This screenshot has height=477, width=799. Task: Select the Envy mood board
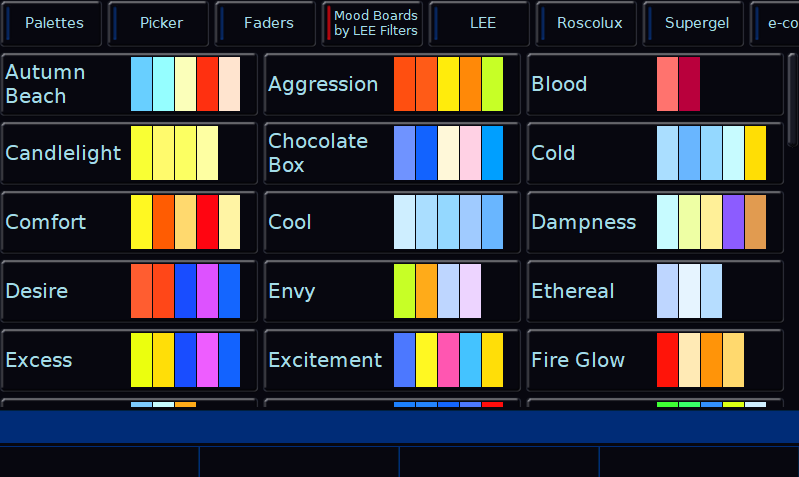click(392, 291)
